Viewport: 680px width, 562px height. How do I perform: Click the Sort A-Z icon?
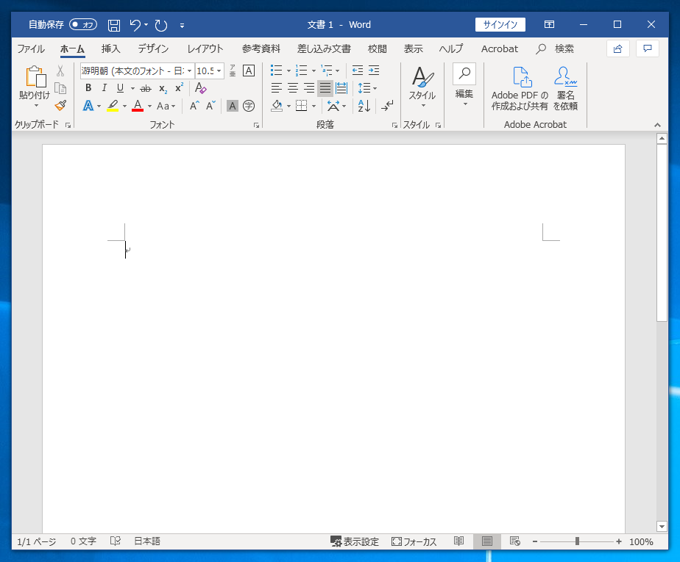364,105
